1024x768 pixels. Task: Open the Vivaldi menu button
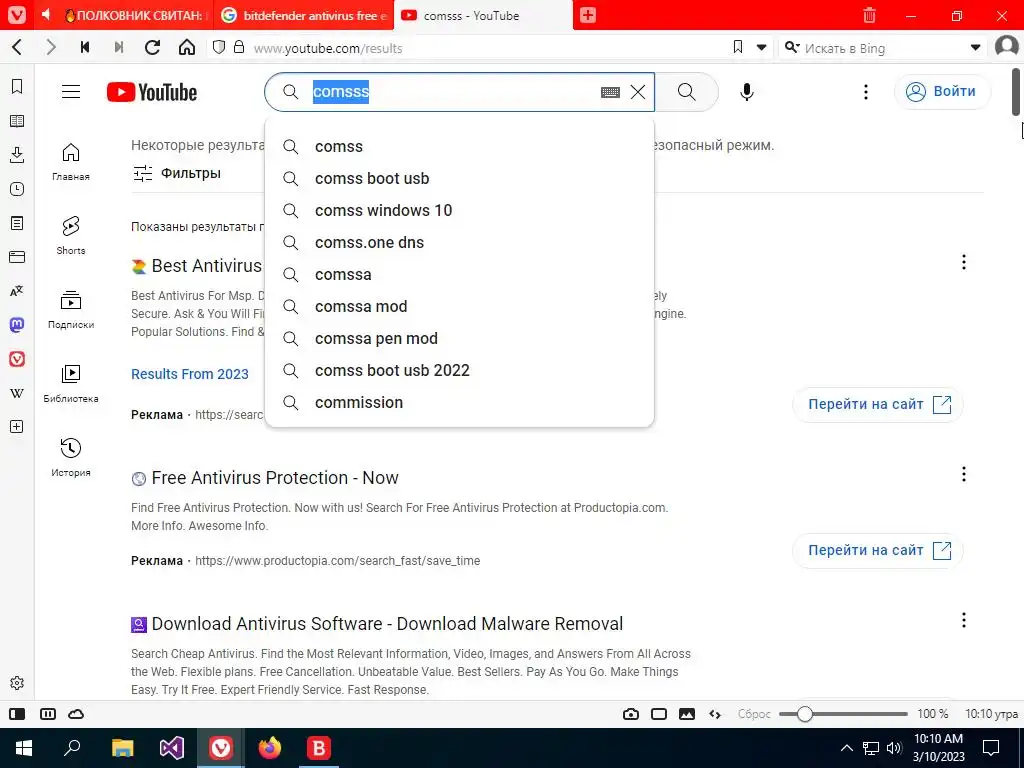pos(16,15)
